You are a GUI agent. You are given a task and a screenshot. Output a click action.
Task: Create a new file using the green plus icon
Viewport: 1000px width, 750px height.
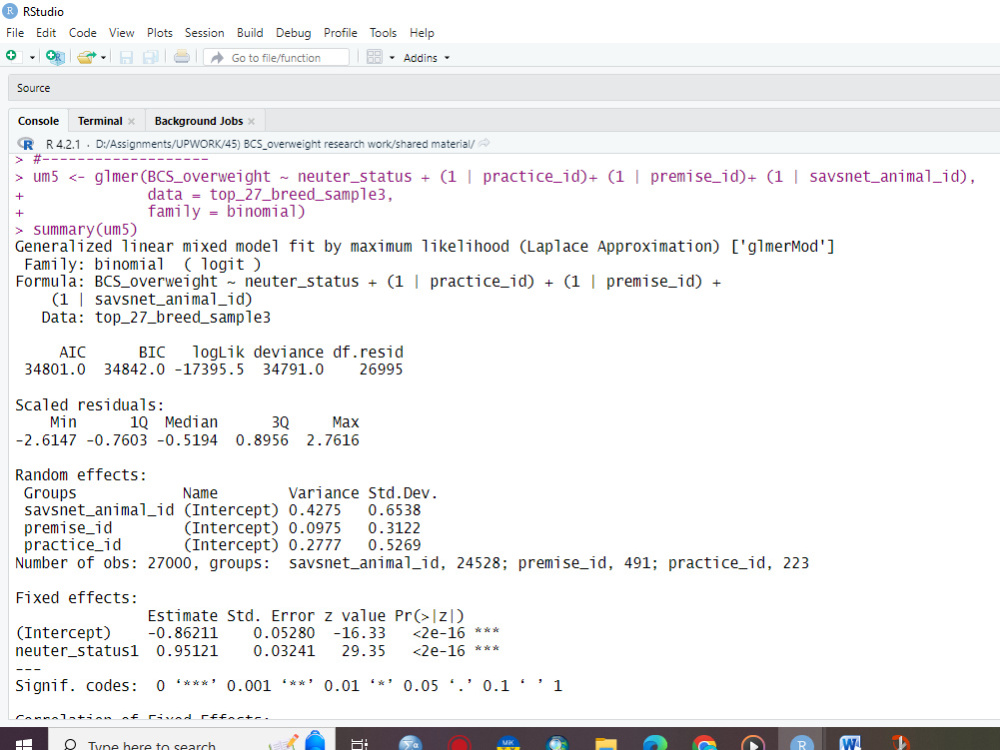(11, 57)
